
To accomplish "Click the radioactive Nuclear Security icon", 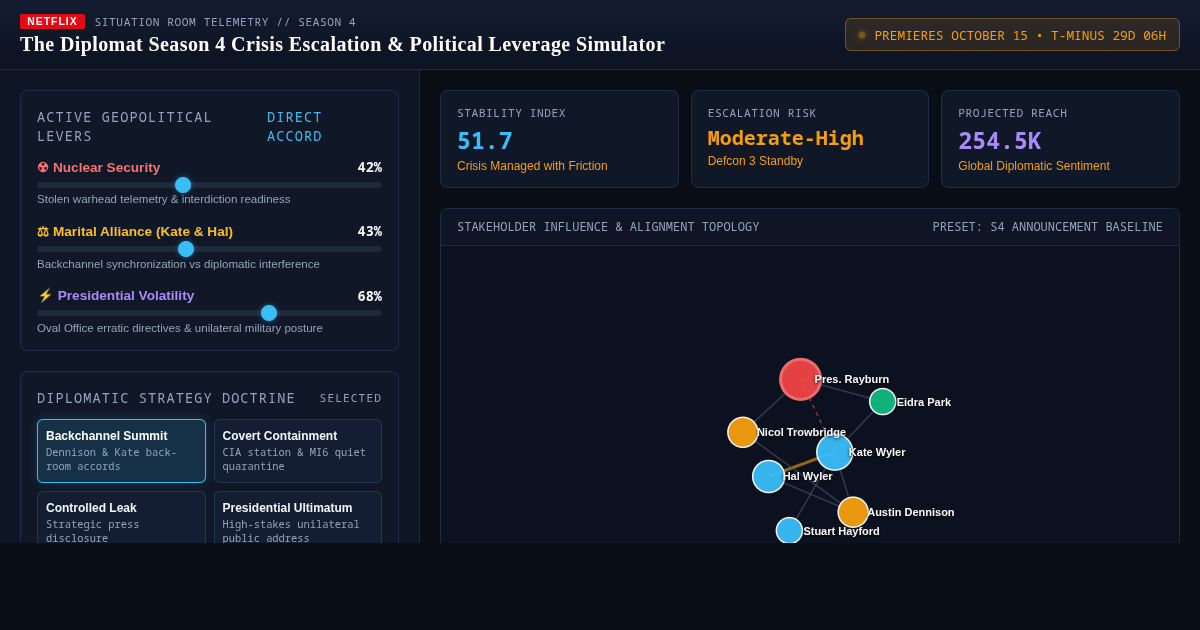I will tap(43, 168).
